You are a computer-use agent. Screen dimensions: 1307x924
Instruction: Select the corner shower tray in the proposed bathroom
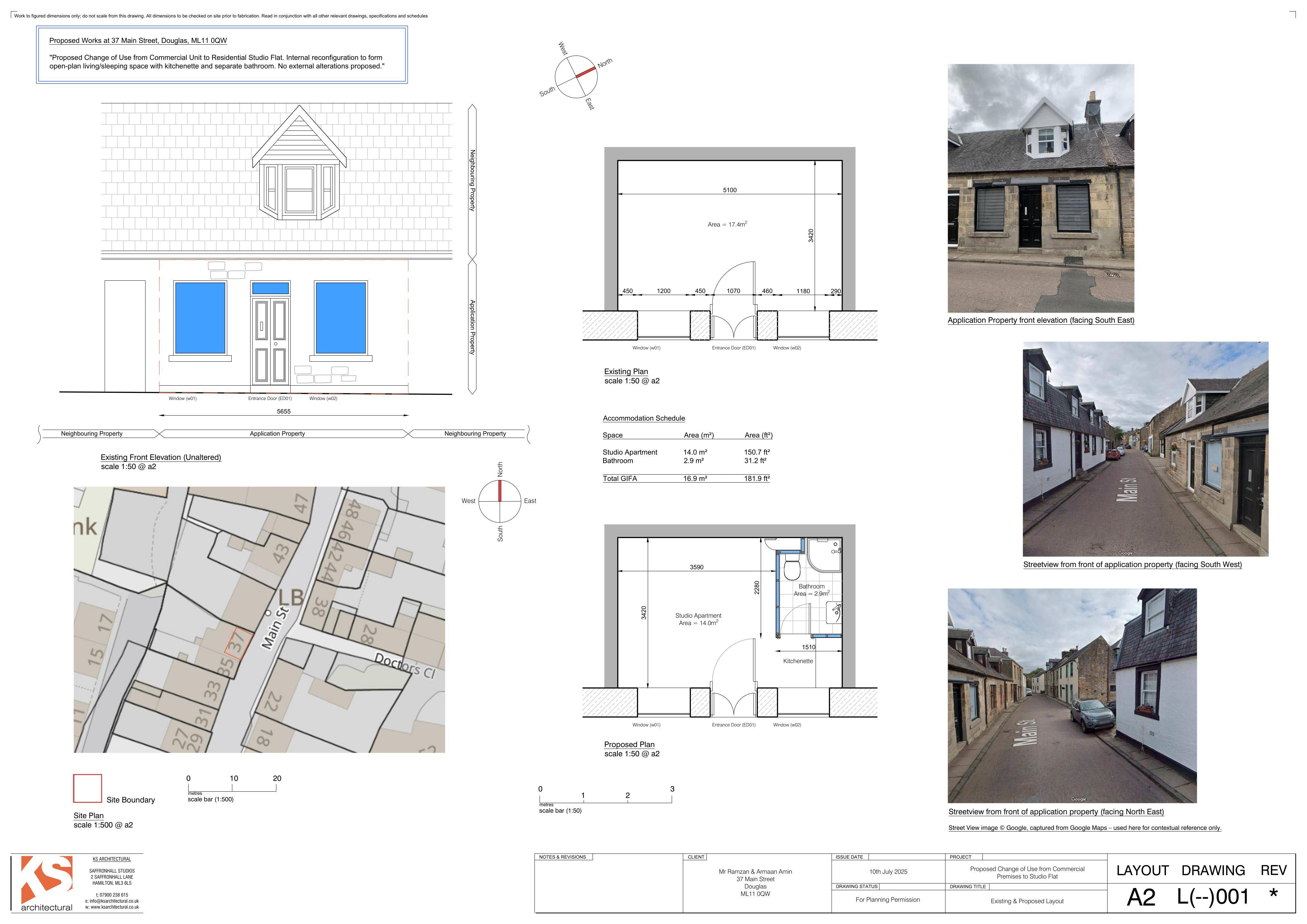pos(824,555)
